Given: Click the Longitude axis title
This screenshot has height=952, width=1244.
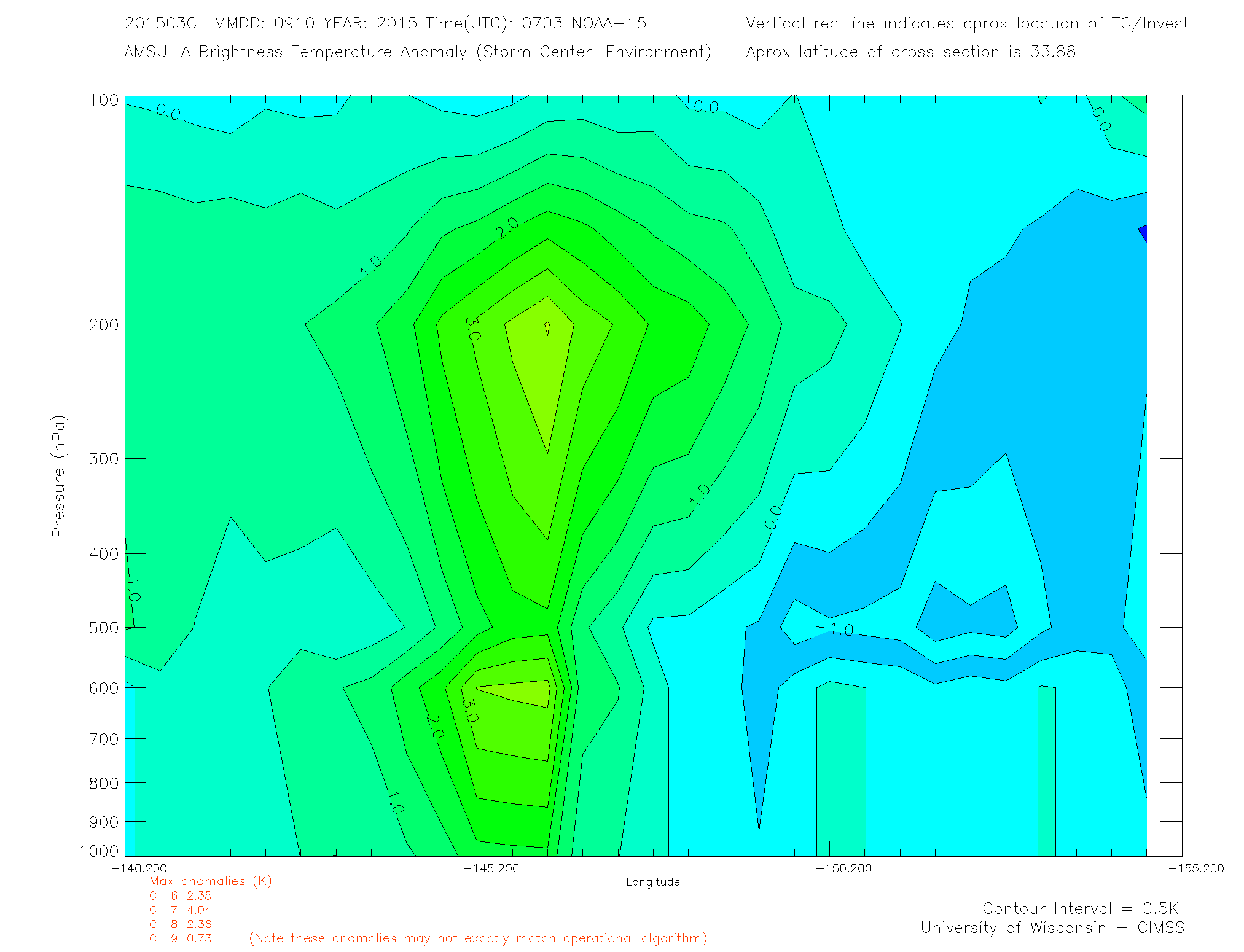Looking at the screenshot, I should [x=652, y=882].
